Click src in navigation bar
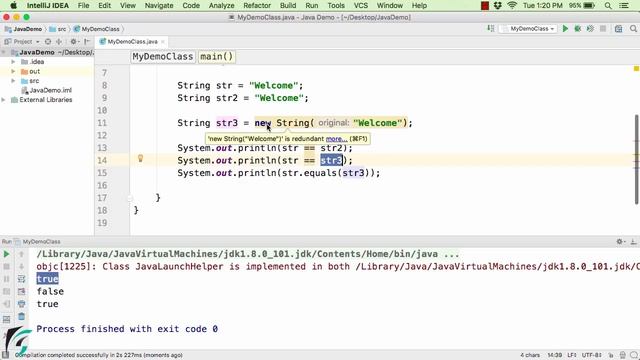This screenshot has width=640, height=360. click(x=58, y=29)
